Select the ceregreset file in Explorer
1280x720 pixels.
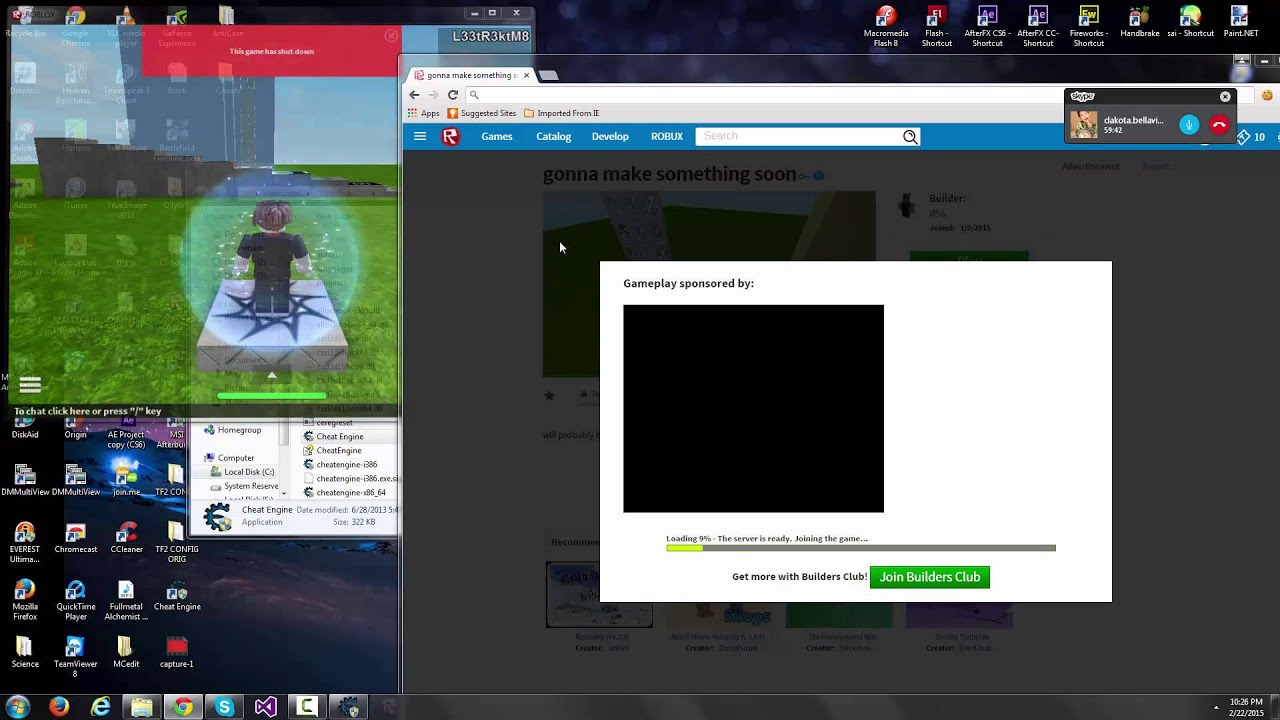click(x=334, y=422)
